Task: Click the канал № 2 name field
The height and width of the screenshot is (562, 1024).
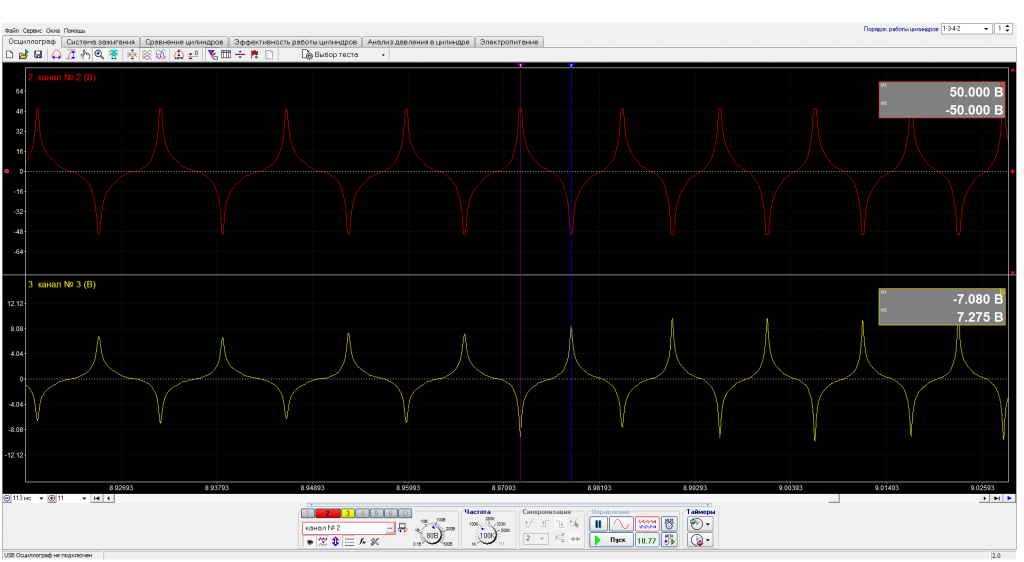Action: pos(344,528)
